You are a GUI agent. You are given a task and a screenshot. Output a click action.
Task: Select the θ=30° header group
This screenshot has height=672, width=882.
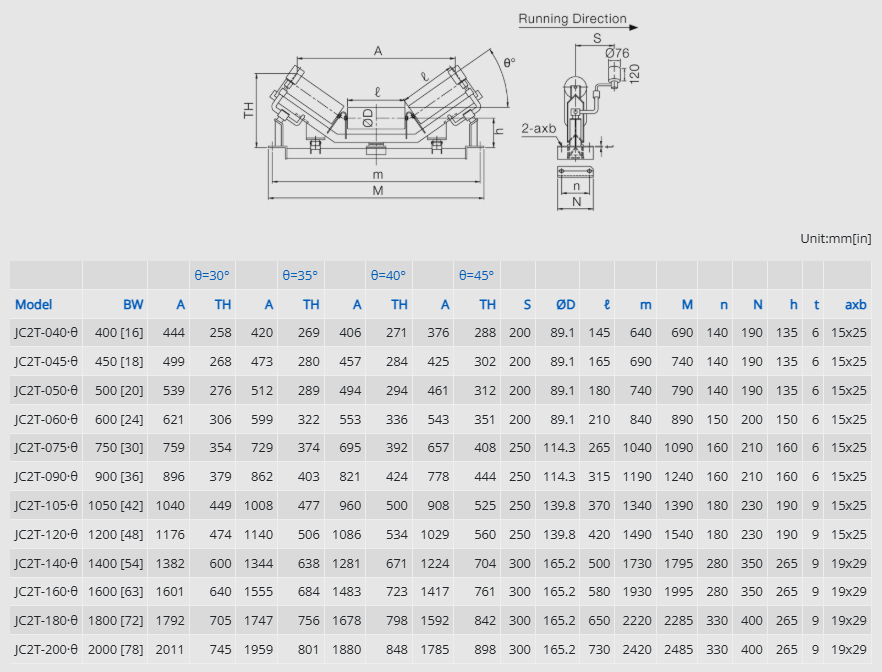tap(211, 274)
